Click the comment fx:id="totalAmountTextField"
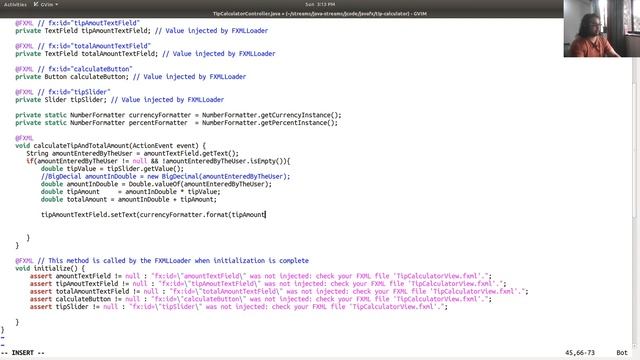The width and height of the screenshot is (640, 360). coord(94,46)
